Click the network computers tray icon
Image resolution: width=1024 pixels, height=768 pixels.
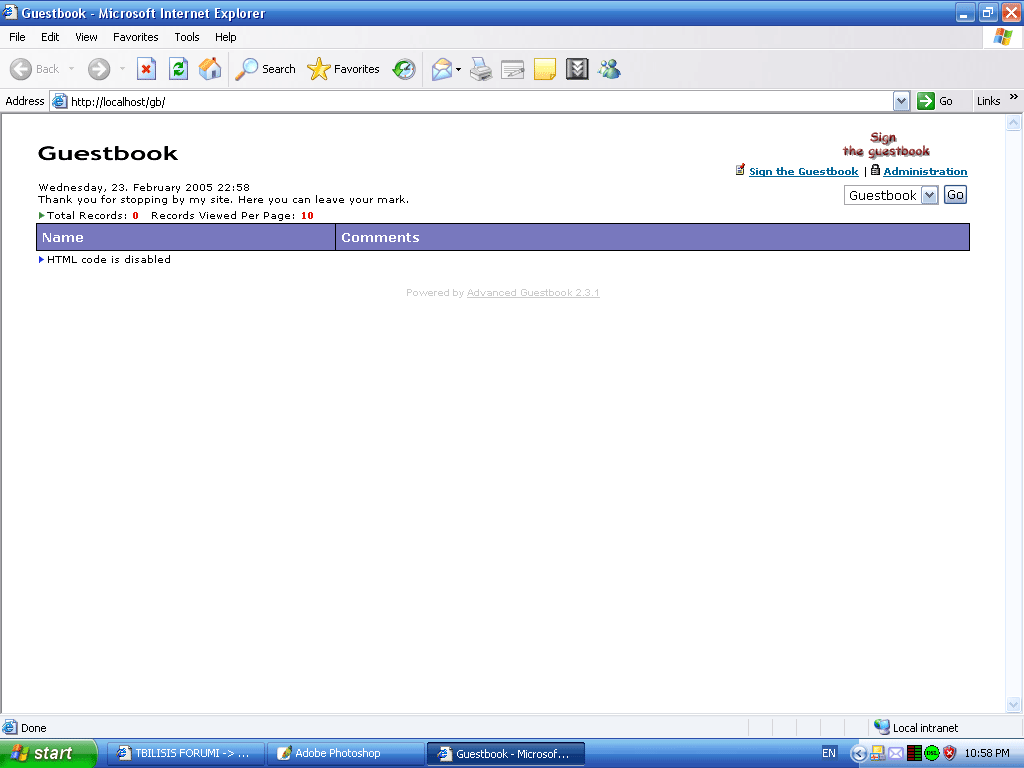pyautogui.click(x=877, y=753)
